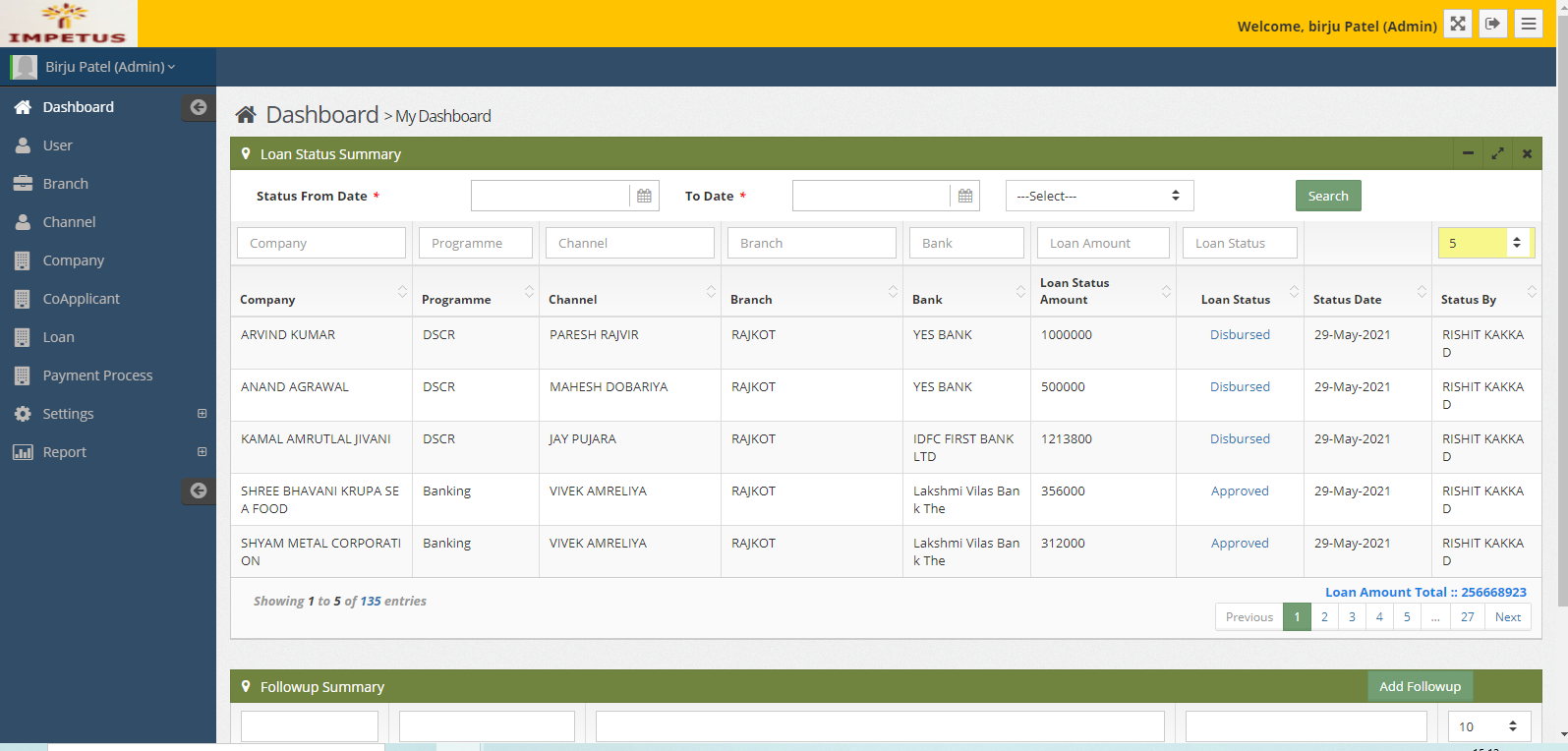1568x751 pixels.
Task: Click the Impetus logo
Action: [68, 24]
